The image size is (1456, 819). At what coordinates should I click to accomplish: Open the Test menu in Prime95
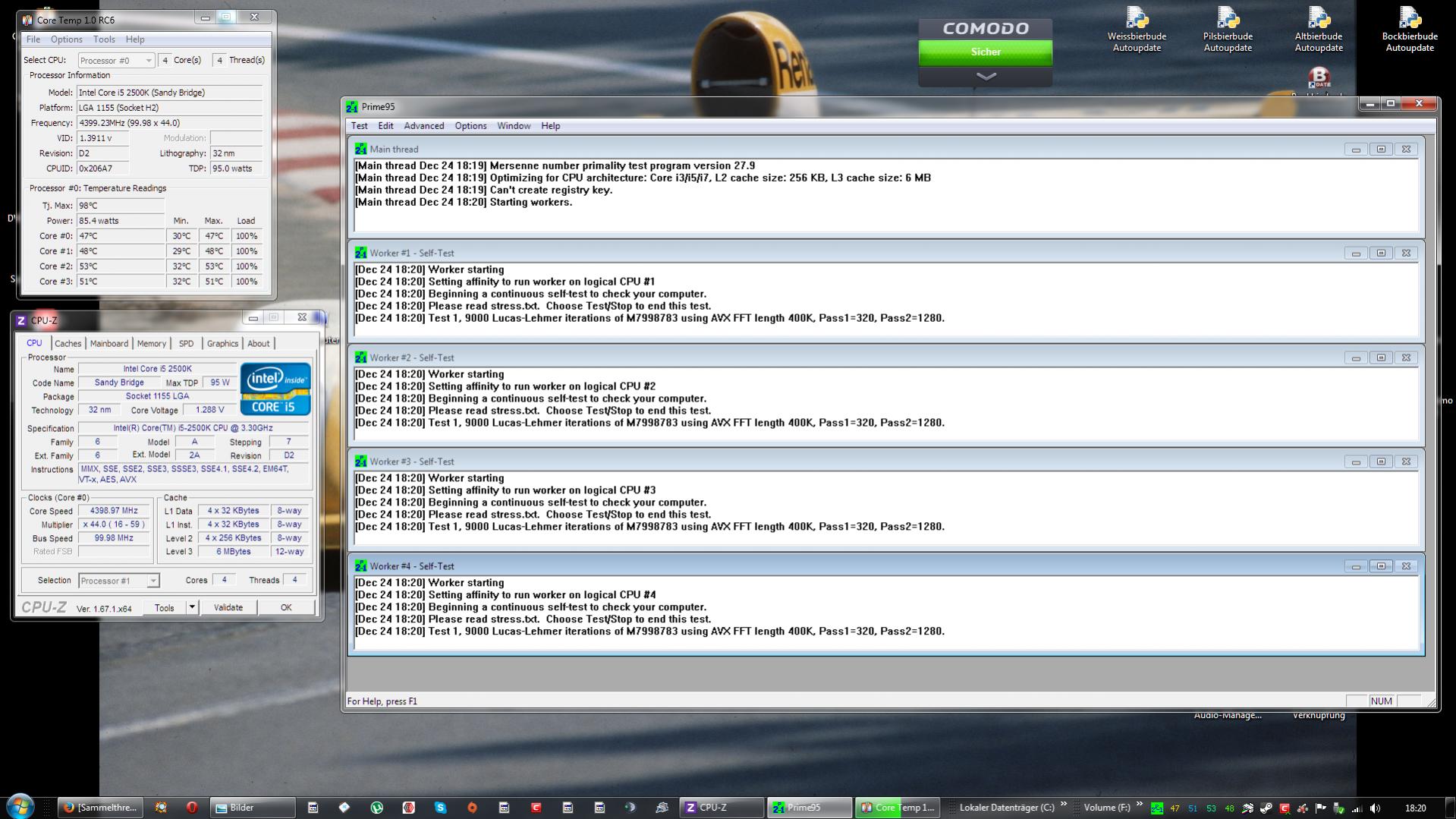[359, 126]
